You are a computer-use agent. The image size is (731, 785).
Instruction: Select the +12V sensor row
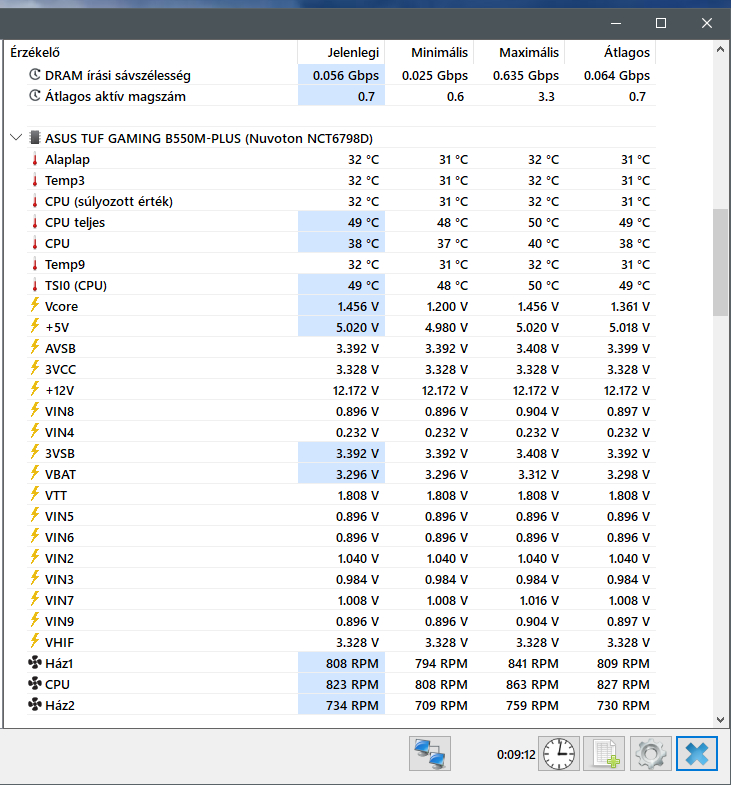[59, 390]
